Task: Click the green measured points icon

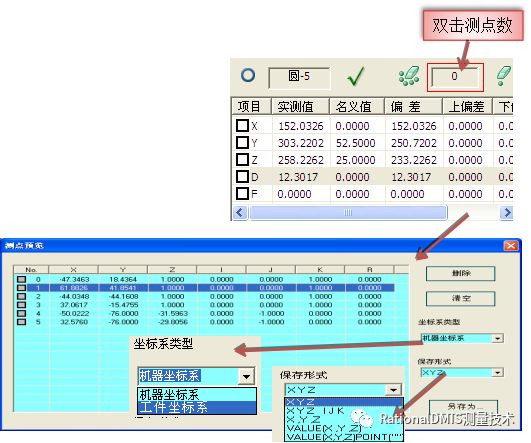Action: coord(409,76)
